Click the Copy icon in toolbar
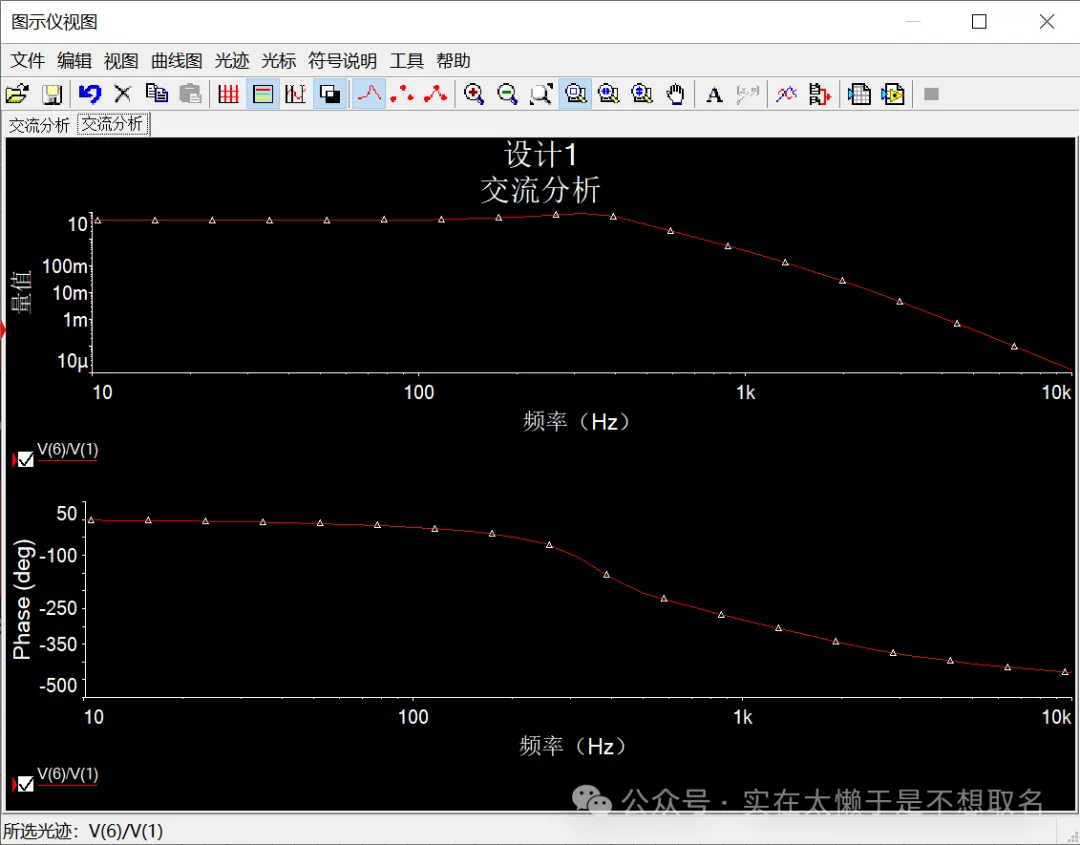1080x845 pixels. pyautogui.click(x=157, y=94)
